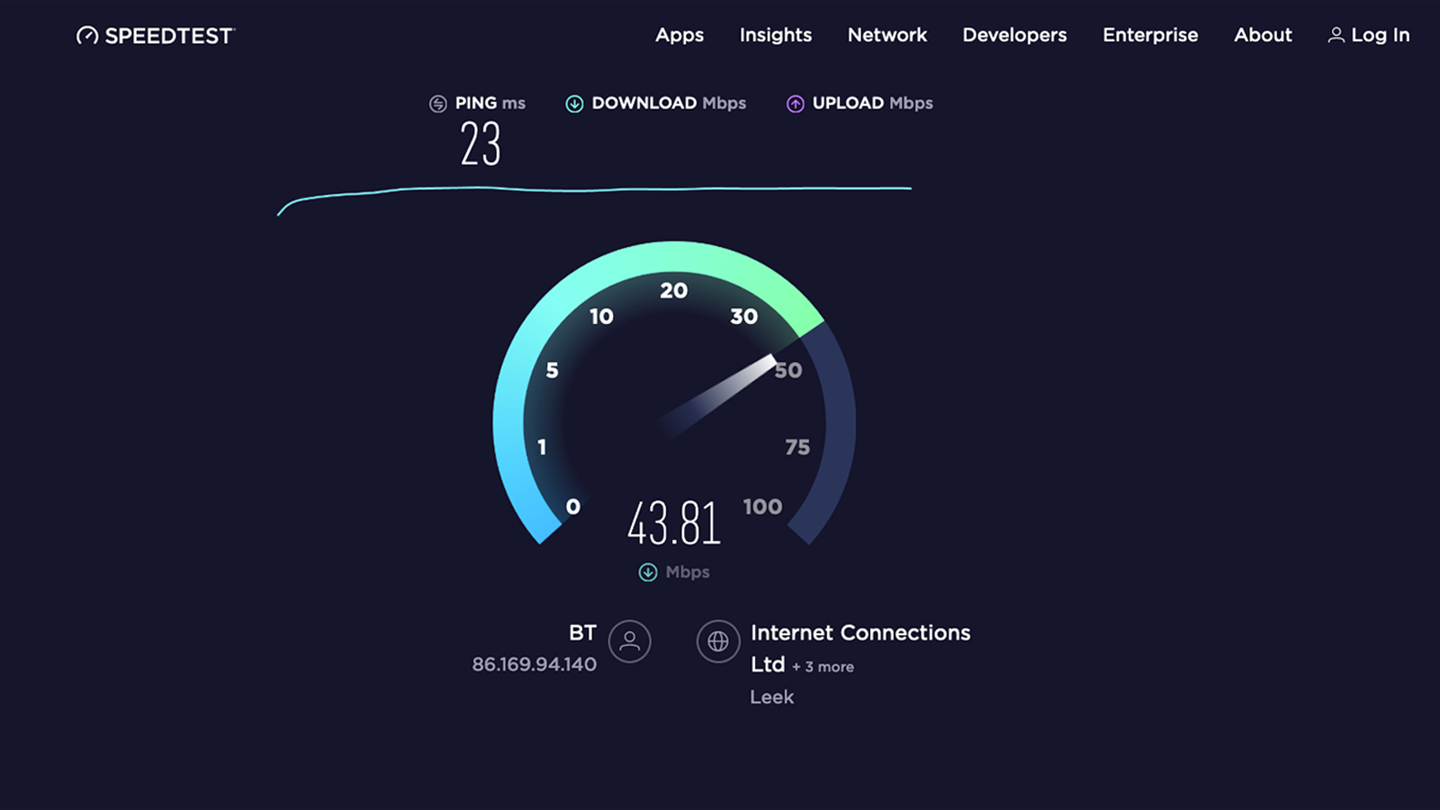Image resolution: width=1440 pixels, height=810 pixels.
Task: Open the Insights menu item
Action: [775, 34]
